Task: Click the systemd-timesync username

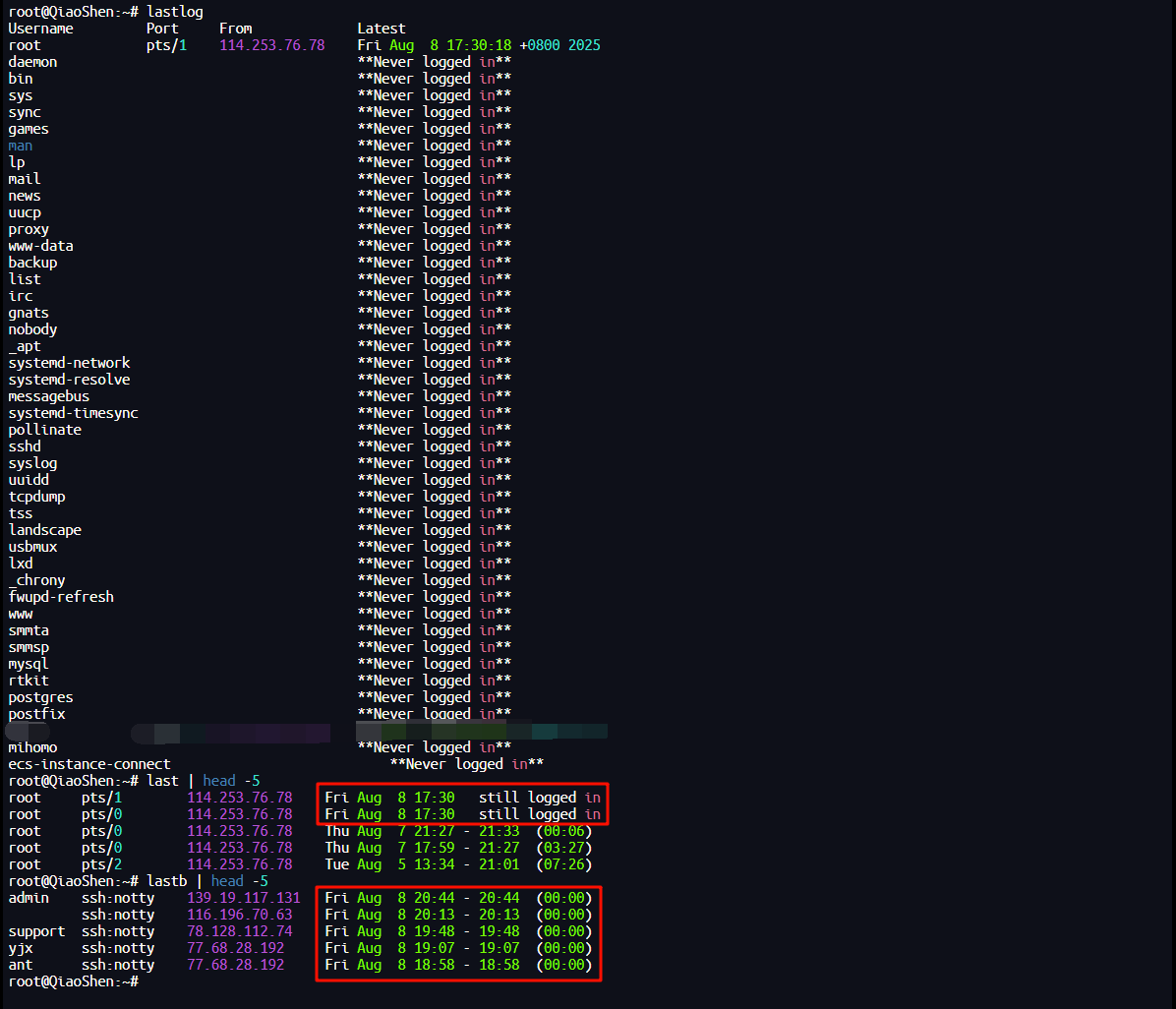Action: 73,413
